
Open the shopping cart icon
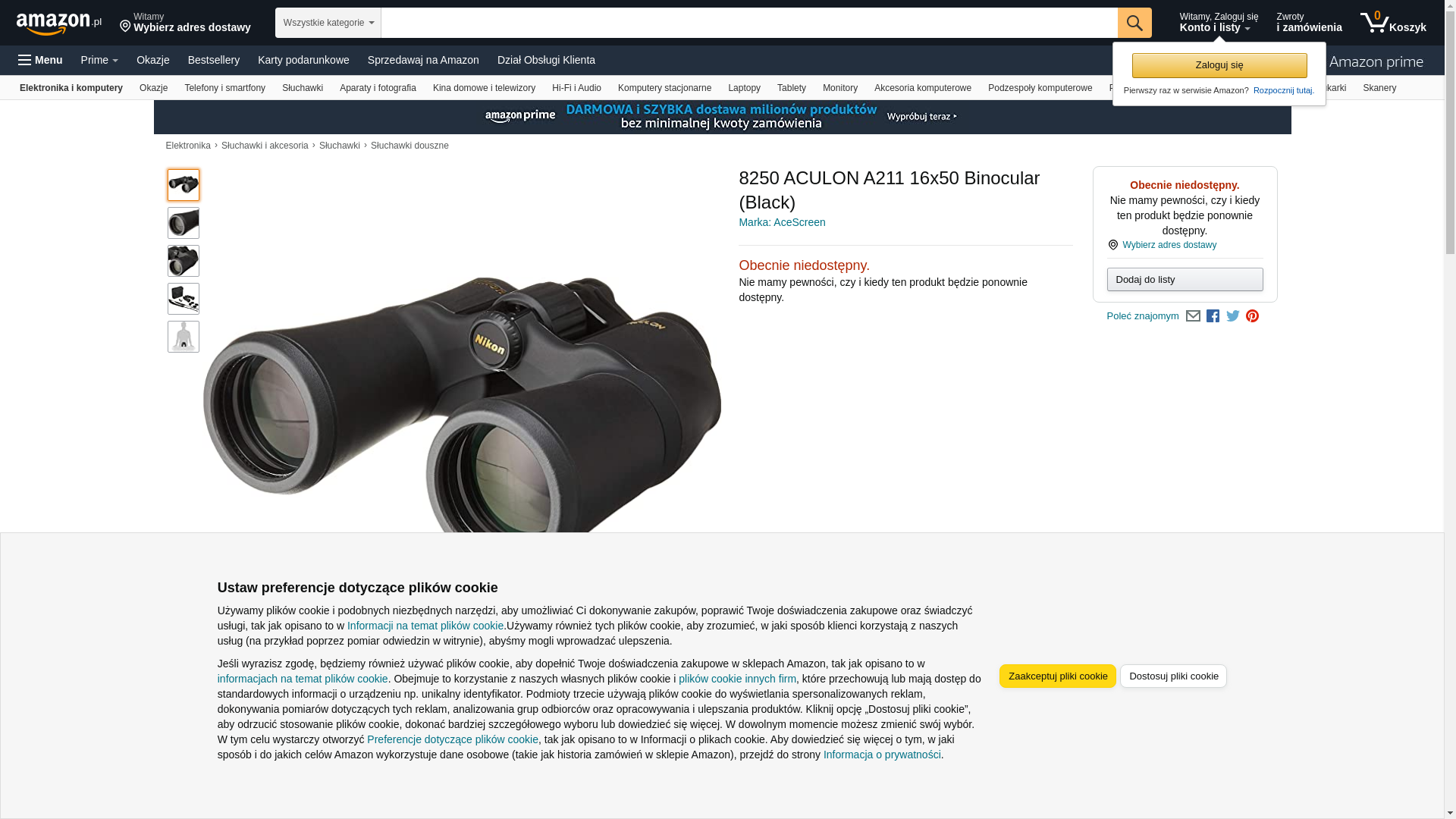(x=1393, y=23)
